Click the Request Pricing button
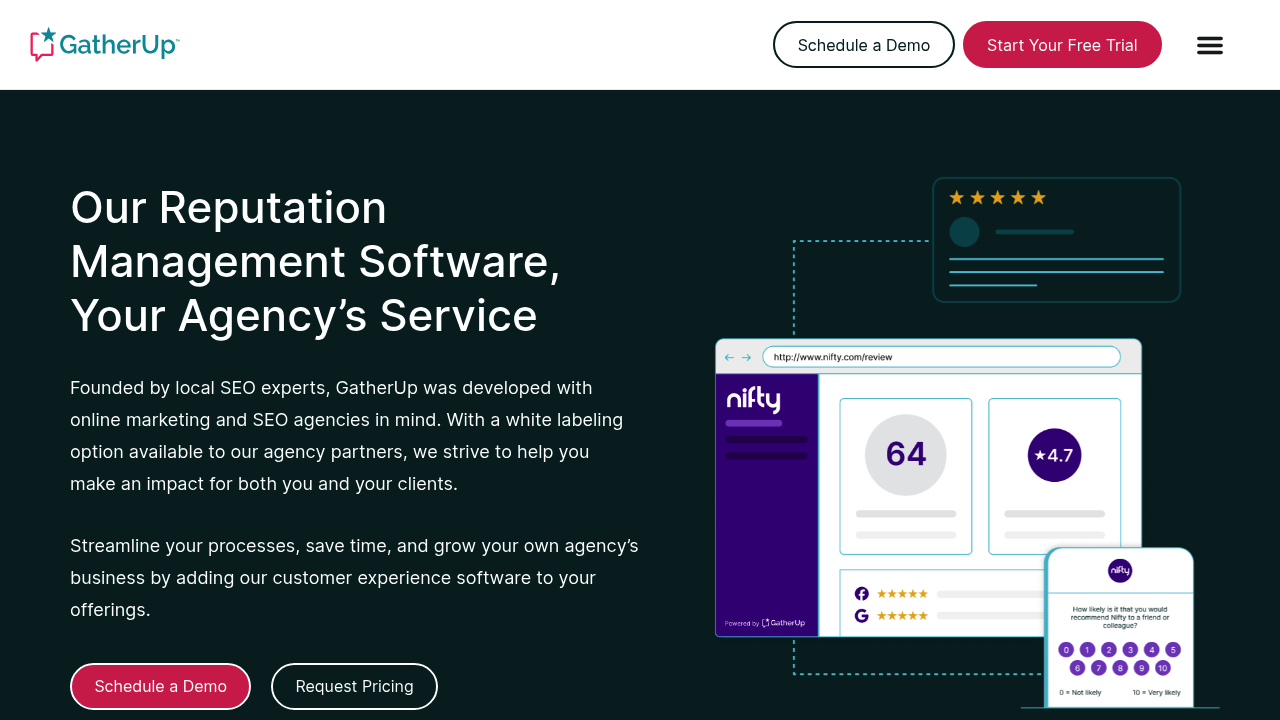Screen dimensions: 1280x720 (354, 686)
